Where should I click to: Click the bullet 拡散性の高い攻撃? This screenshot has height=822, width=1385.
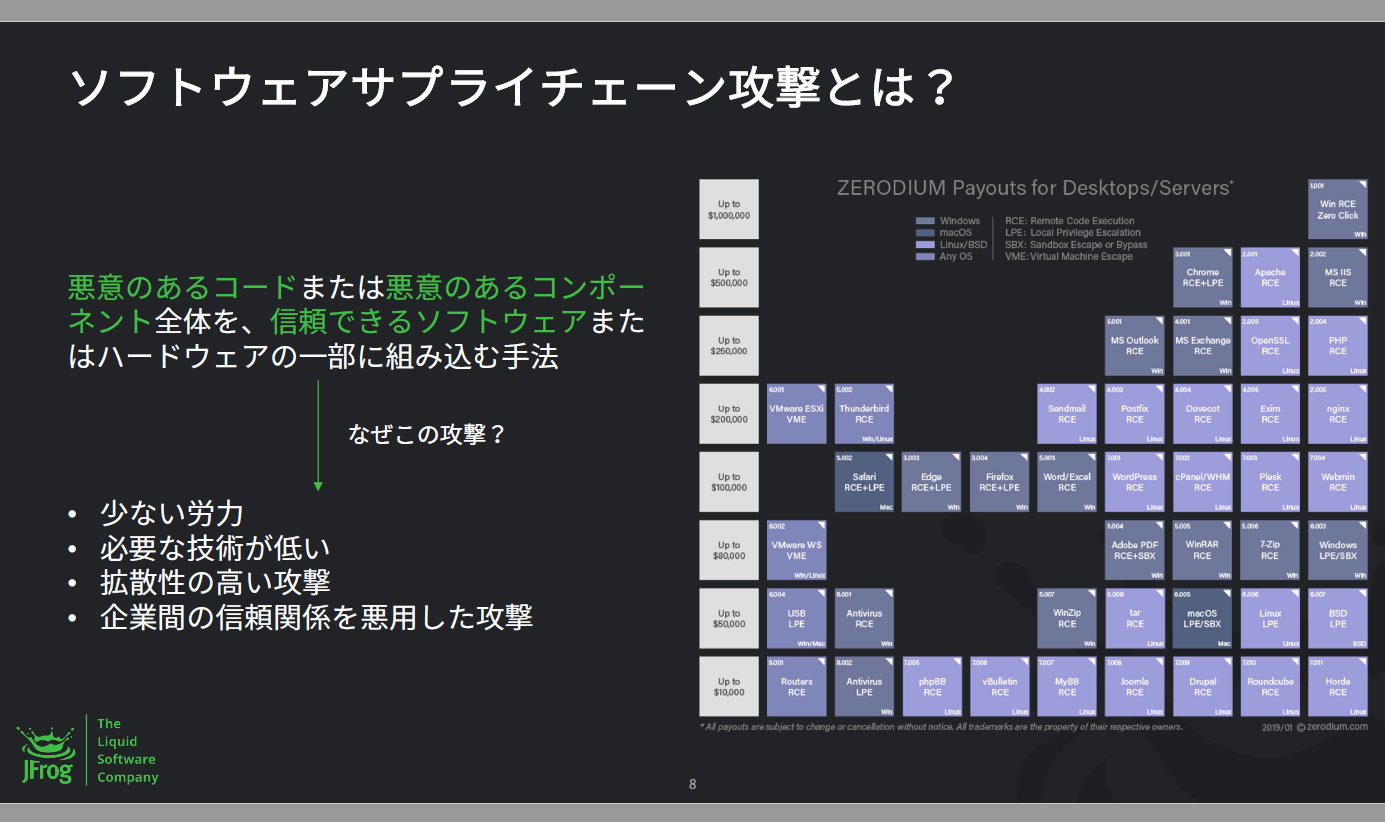(215, 582)
